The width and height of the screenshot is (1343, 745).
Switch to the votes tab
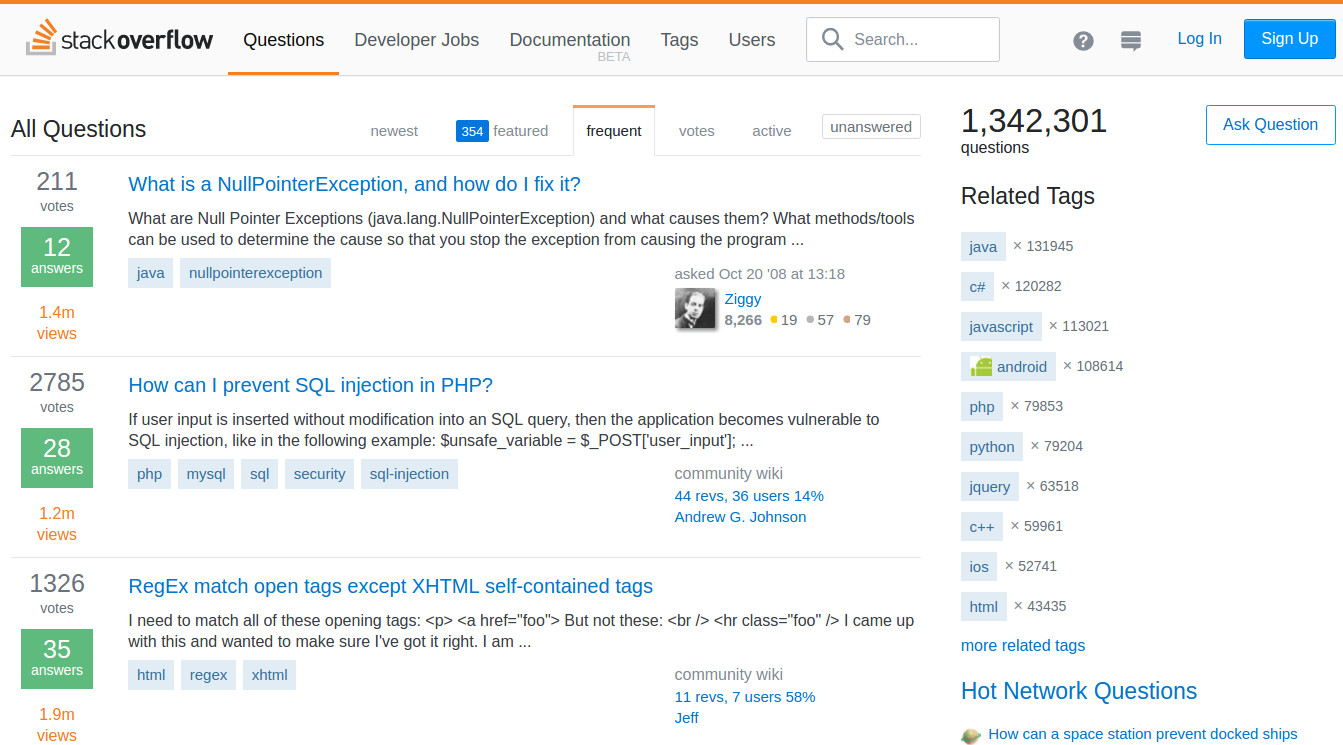pos(696,130)
